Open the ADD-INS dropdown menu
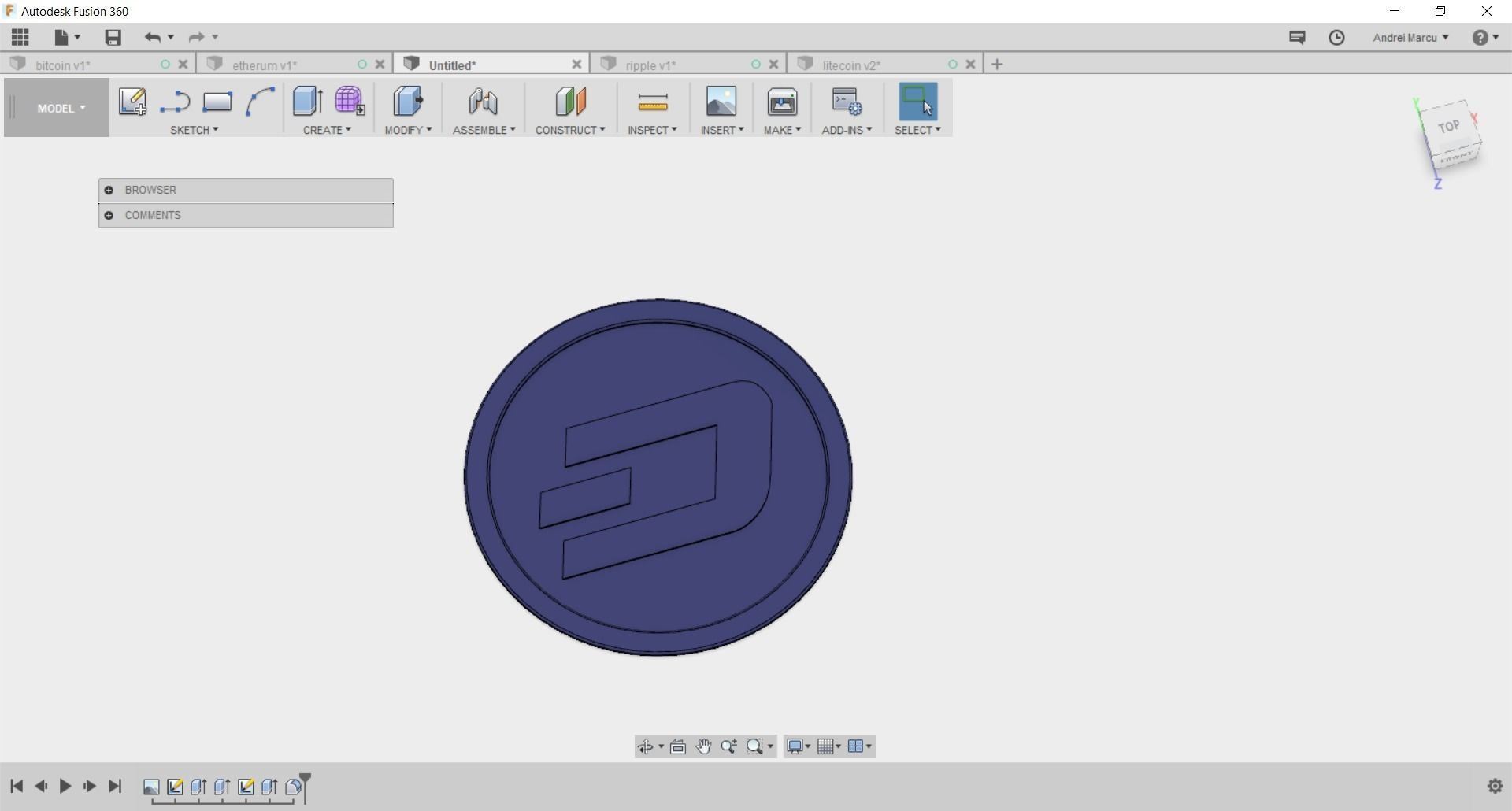Viewport: 1512px width, 811px height. click(847, 130)
